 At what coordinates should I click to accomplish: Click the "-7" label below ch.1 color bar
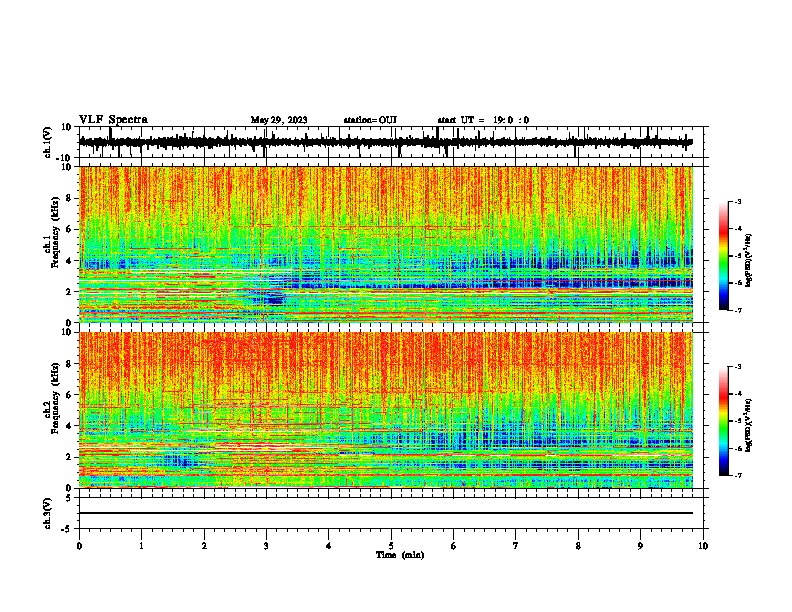coord(737,310)
